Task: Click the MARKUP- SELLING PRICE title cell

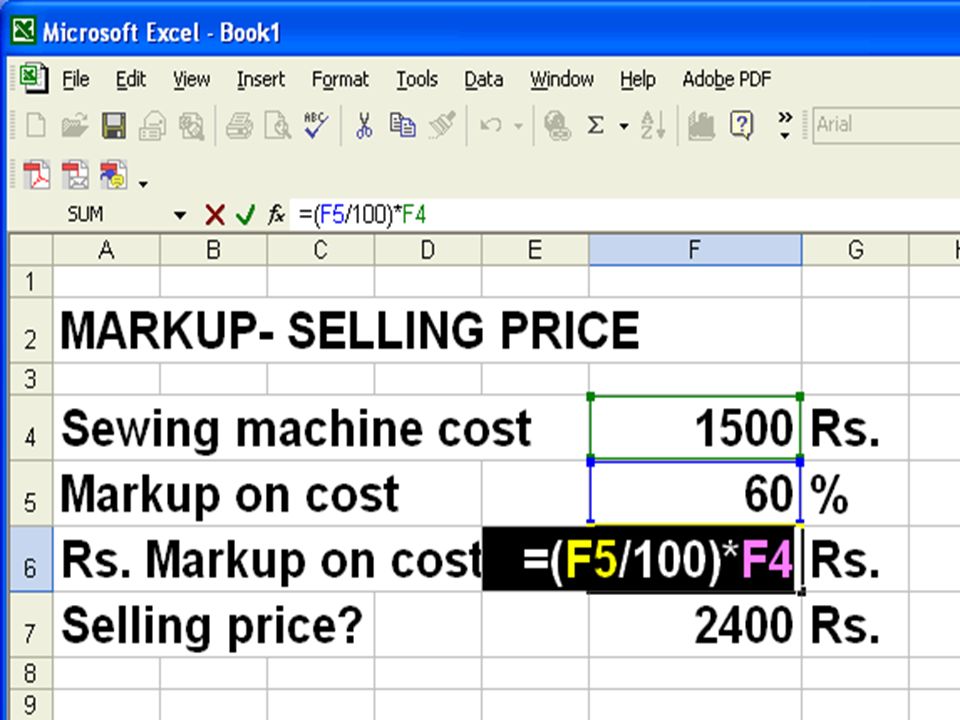Action: click(350, 331)
